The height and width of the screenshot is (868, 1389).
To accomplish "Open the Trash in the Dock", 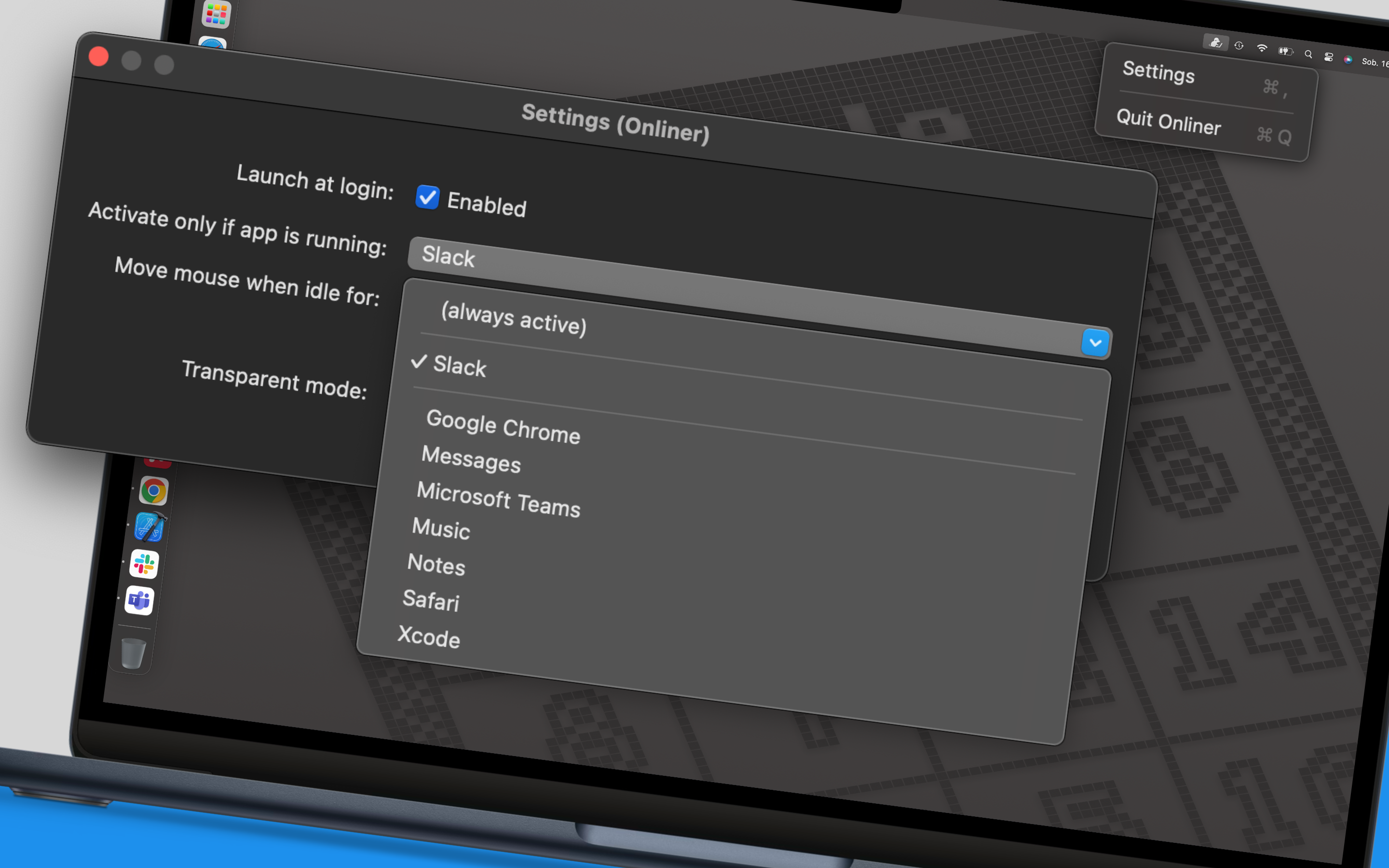I will 133,653.
